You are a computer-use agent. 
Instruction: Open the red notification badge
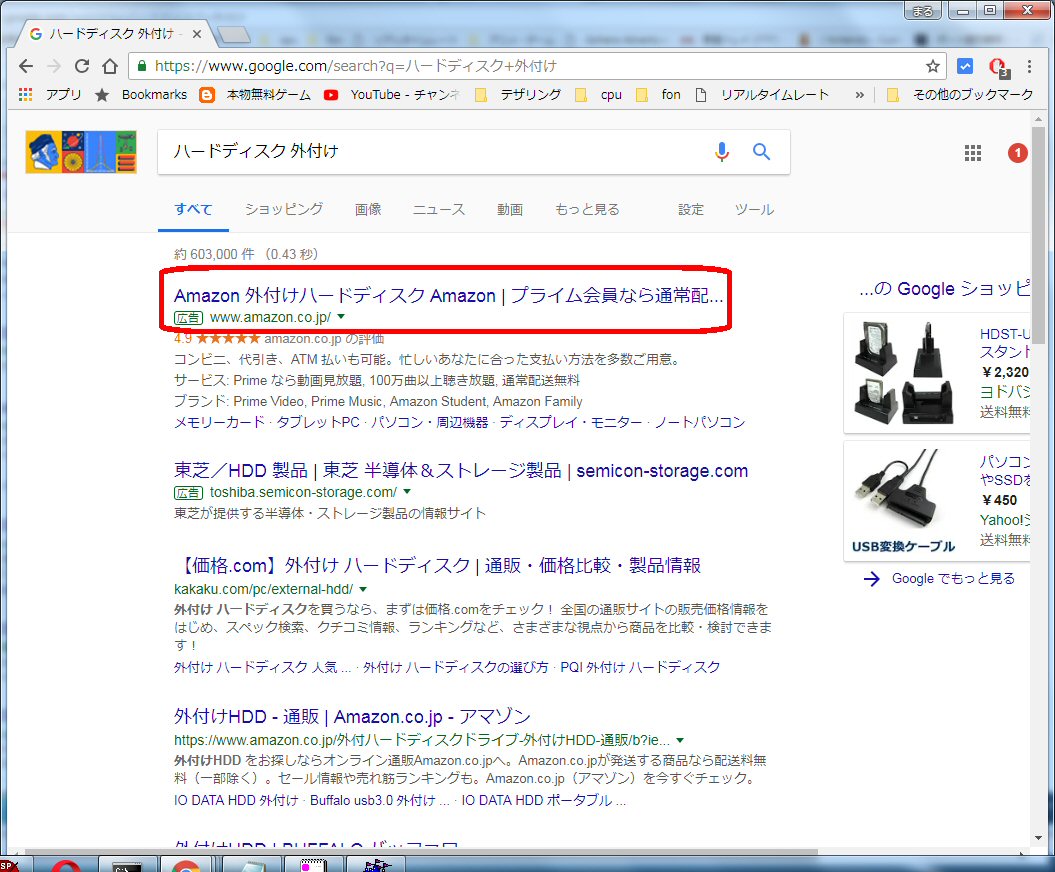coord(1017,153)
